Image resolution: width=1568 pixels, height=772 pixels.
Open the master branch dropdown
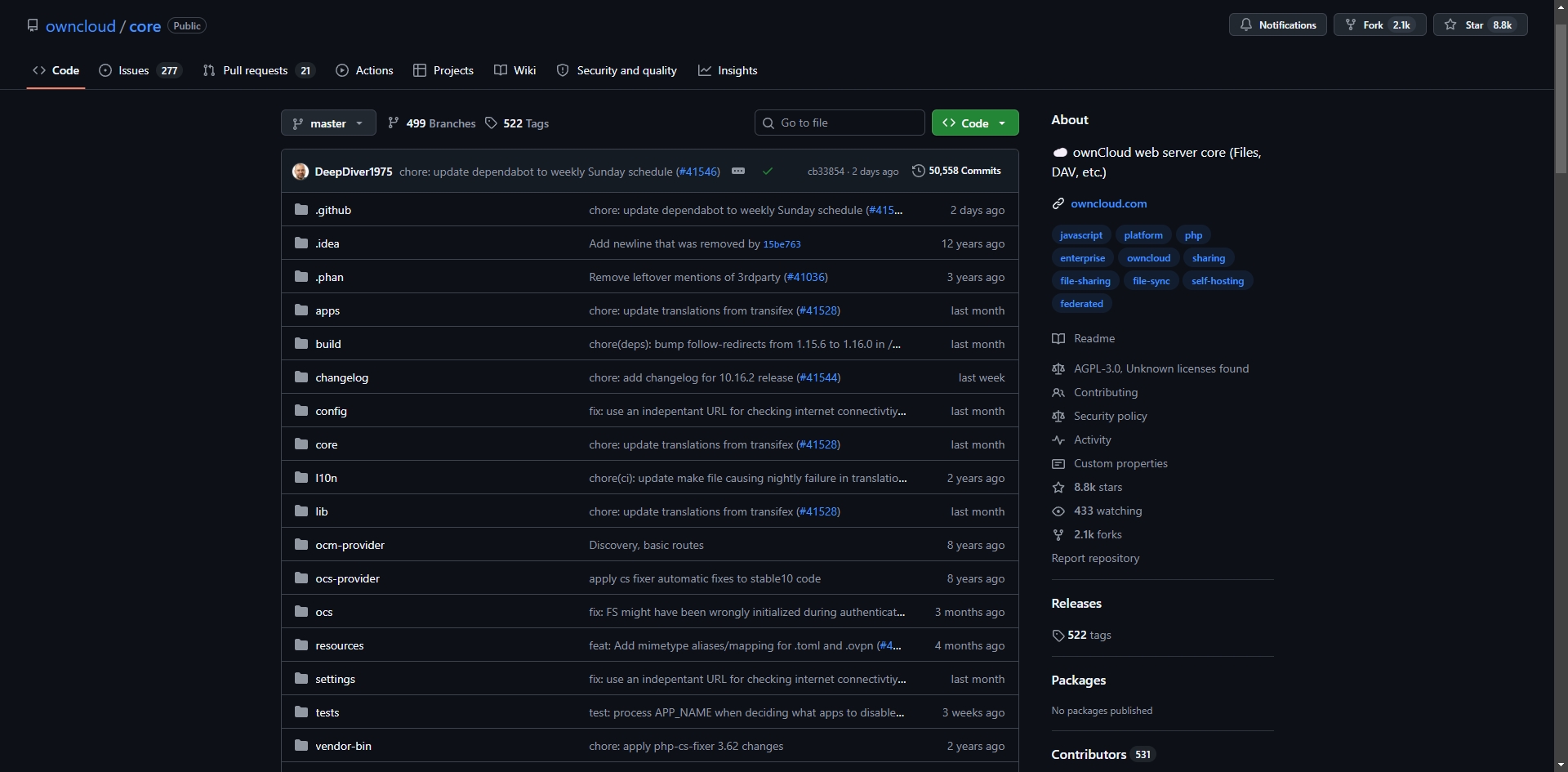click(x=328, y=123)
